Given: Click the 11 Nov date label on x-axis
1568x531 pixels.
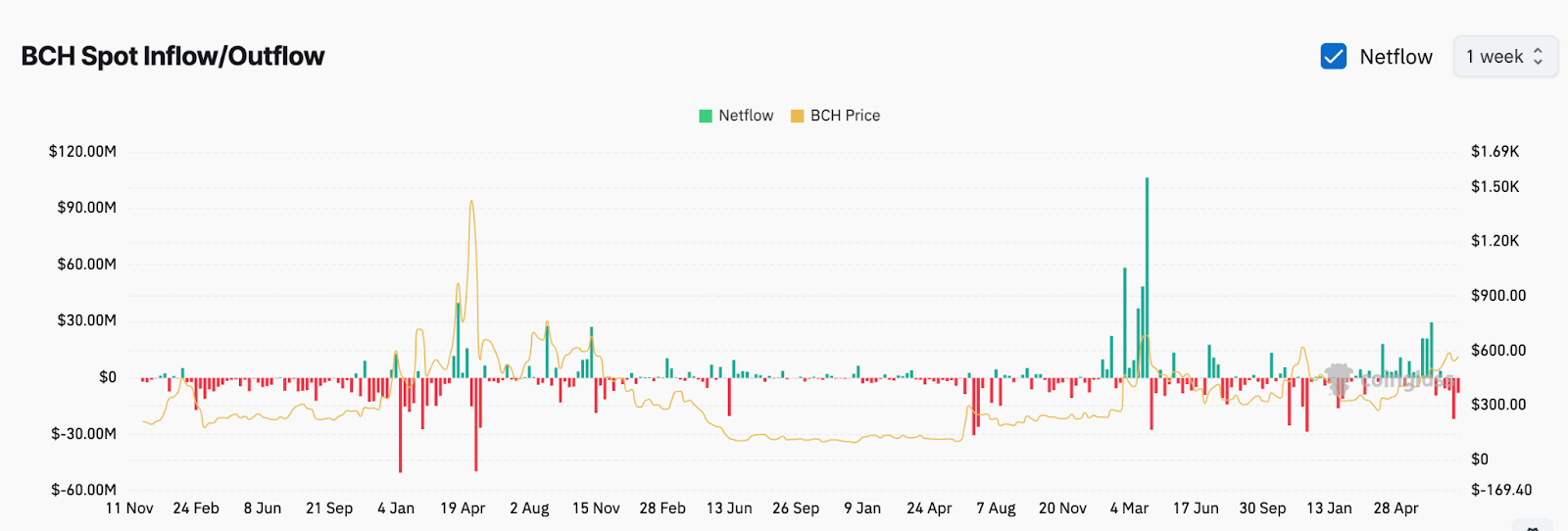Looking at the screenshot, I should tap(129, 508).
